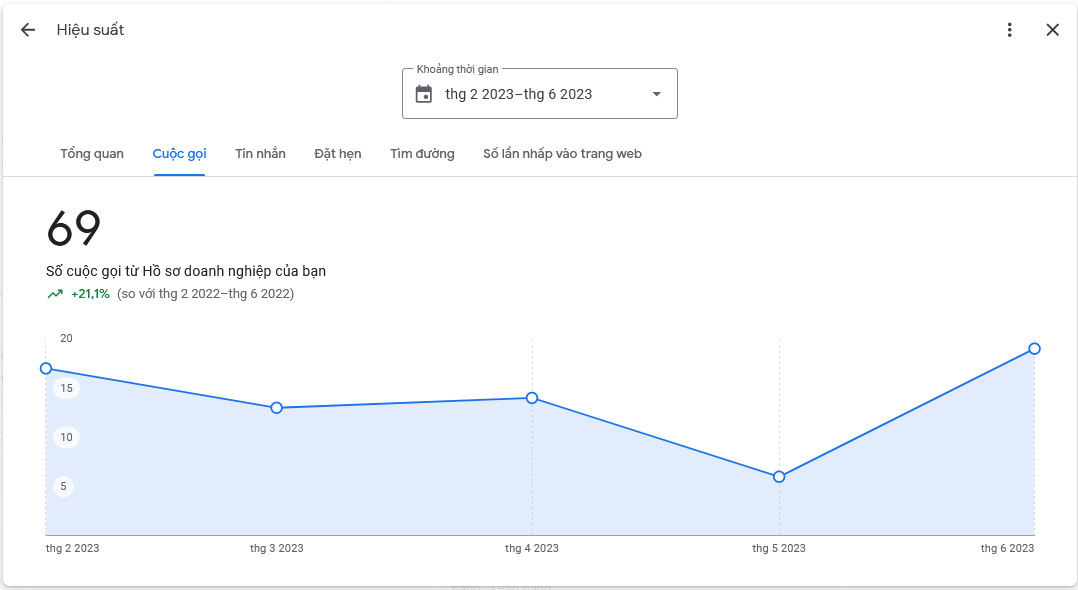Switch to the Tổng quan tab
This screenshot has width=1078, height=590.
point(92,153)
